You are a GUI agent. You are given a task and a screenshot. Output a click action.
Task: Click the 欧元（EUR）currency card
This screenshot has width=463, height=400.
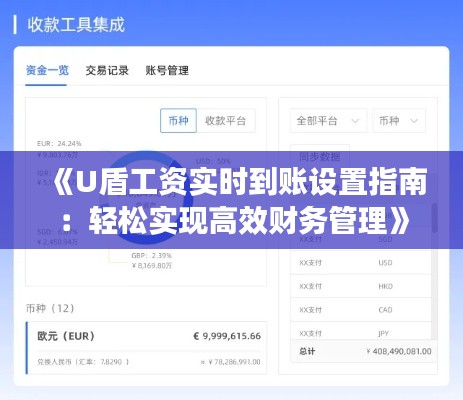coord(146,348)
